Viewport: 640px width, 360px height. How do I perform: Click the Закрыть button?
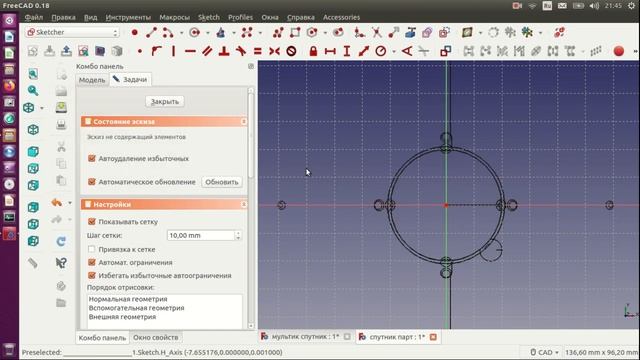click(165, 101)
